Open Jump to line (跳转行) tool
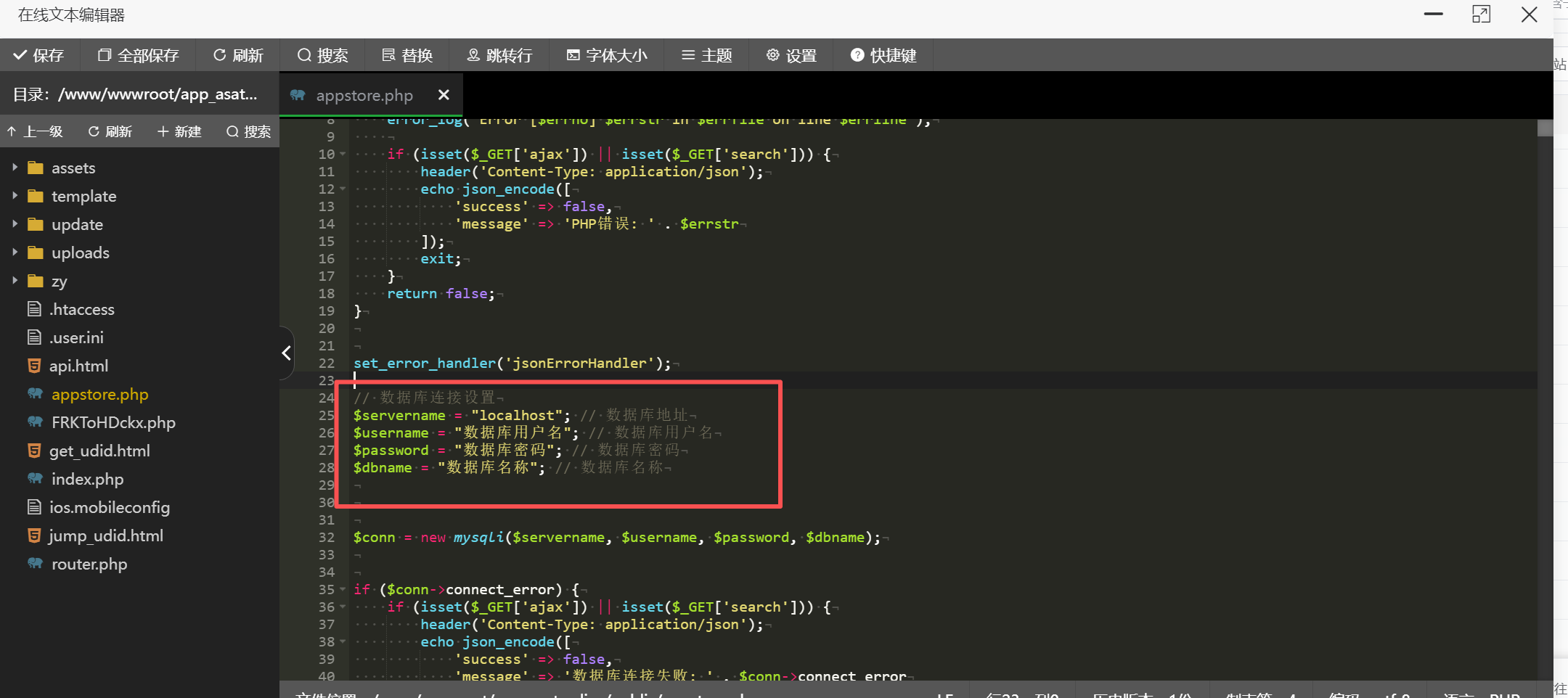Image resolution: width=1568 pixels, height=698 pixels. pos(499,55)
